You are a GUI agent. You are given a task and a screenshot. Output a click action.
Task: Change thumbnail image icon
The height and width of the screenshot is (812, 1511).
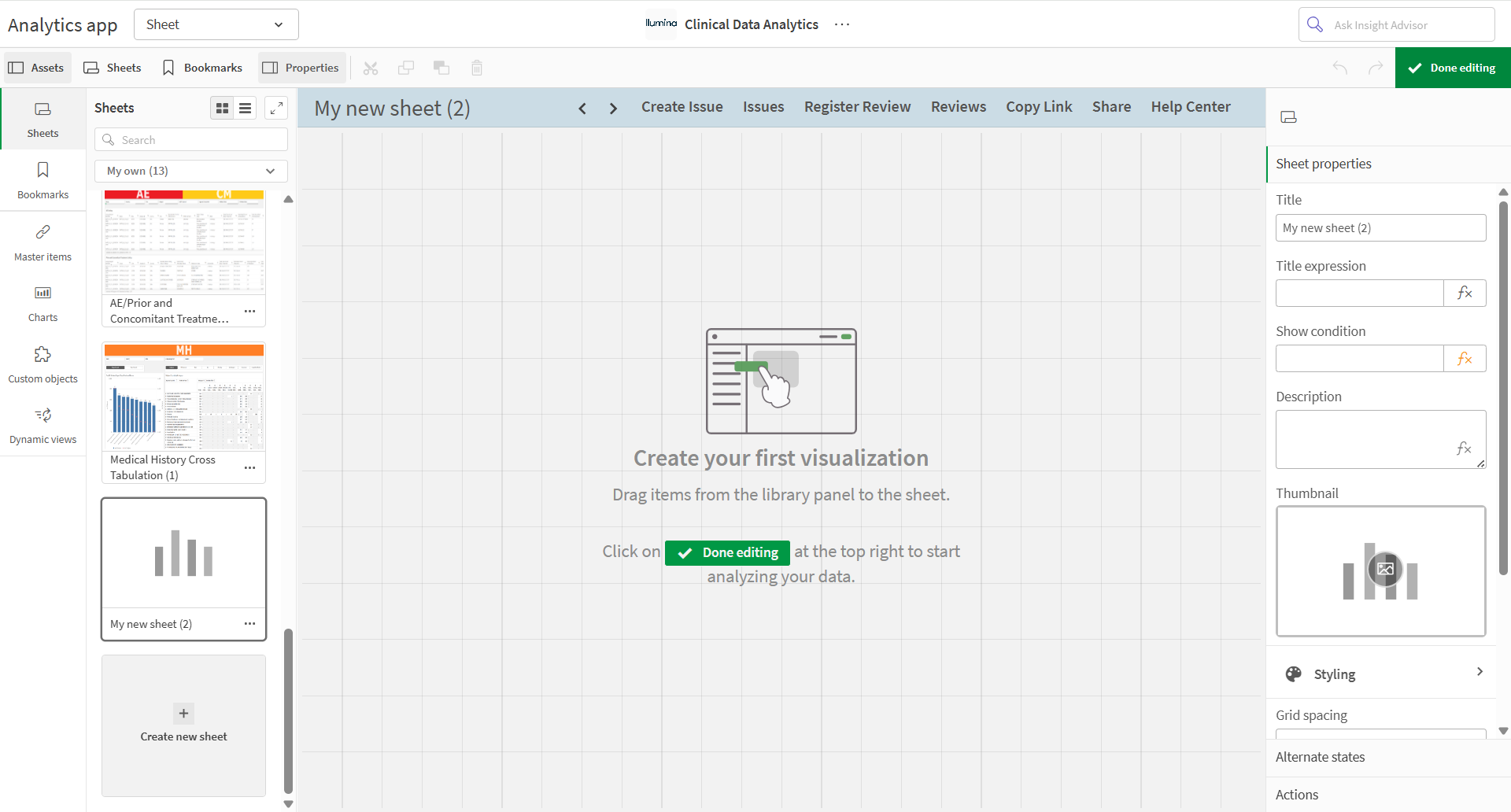pos(1385,569)
